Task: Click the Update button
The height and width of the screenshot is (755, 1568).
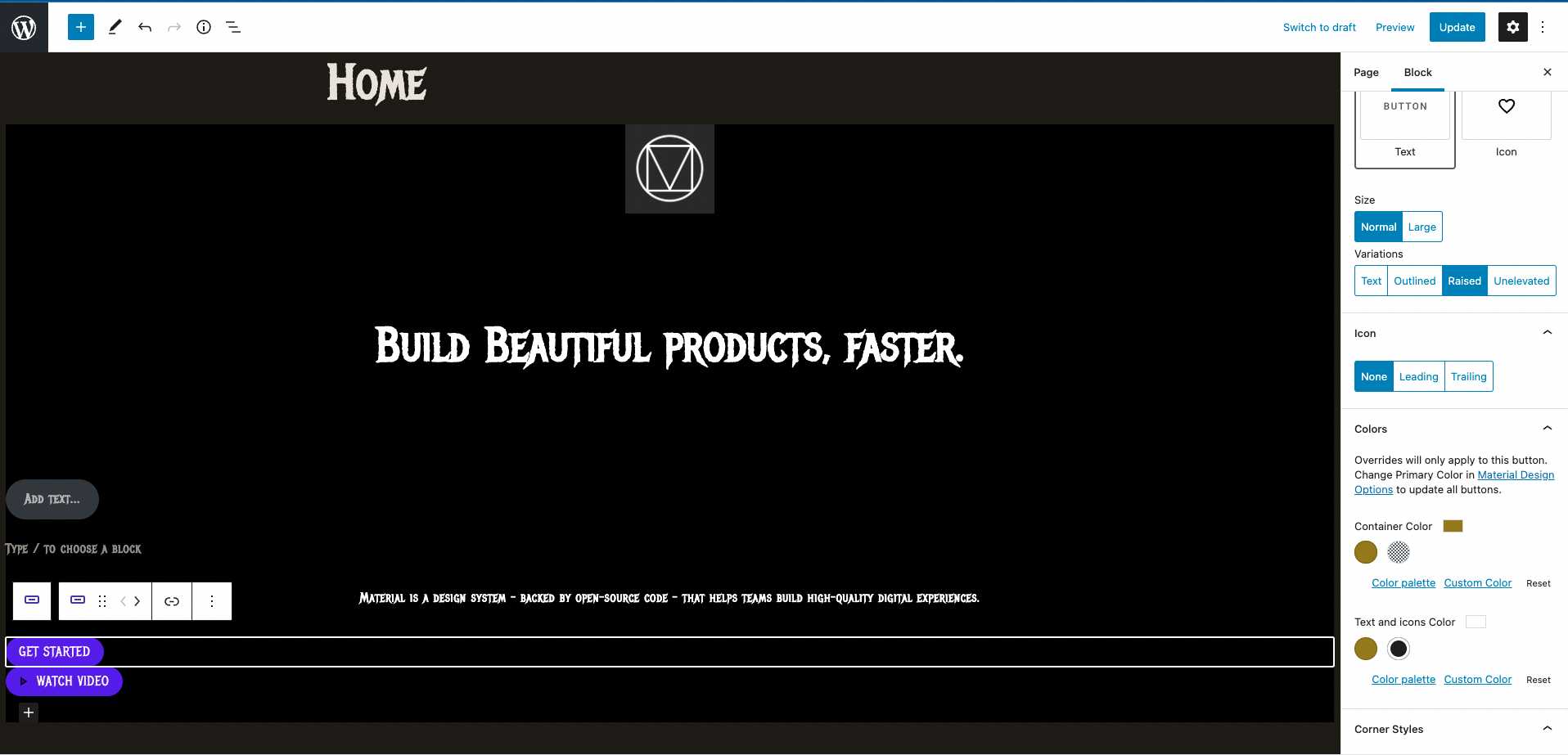Action: [1457, 27]
